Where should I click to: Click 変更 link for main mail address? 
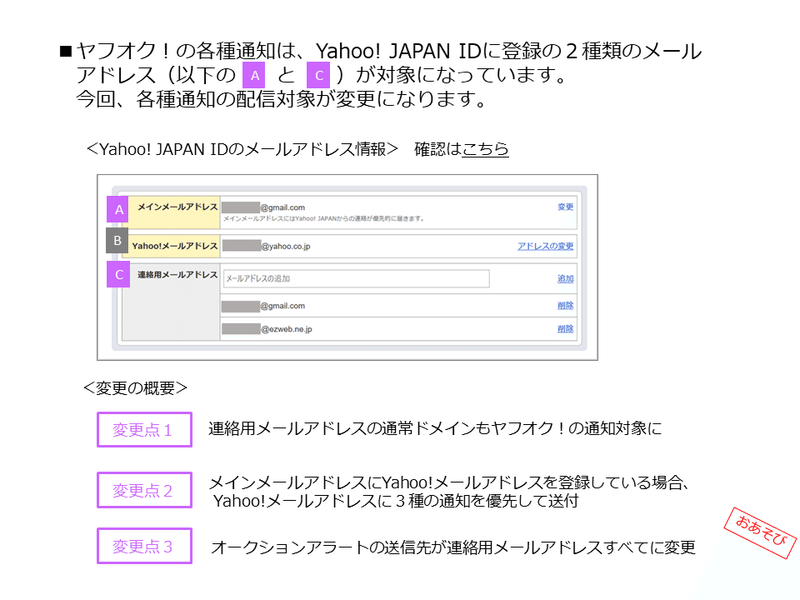point(565,207)
